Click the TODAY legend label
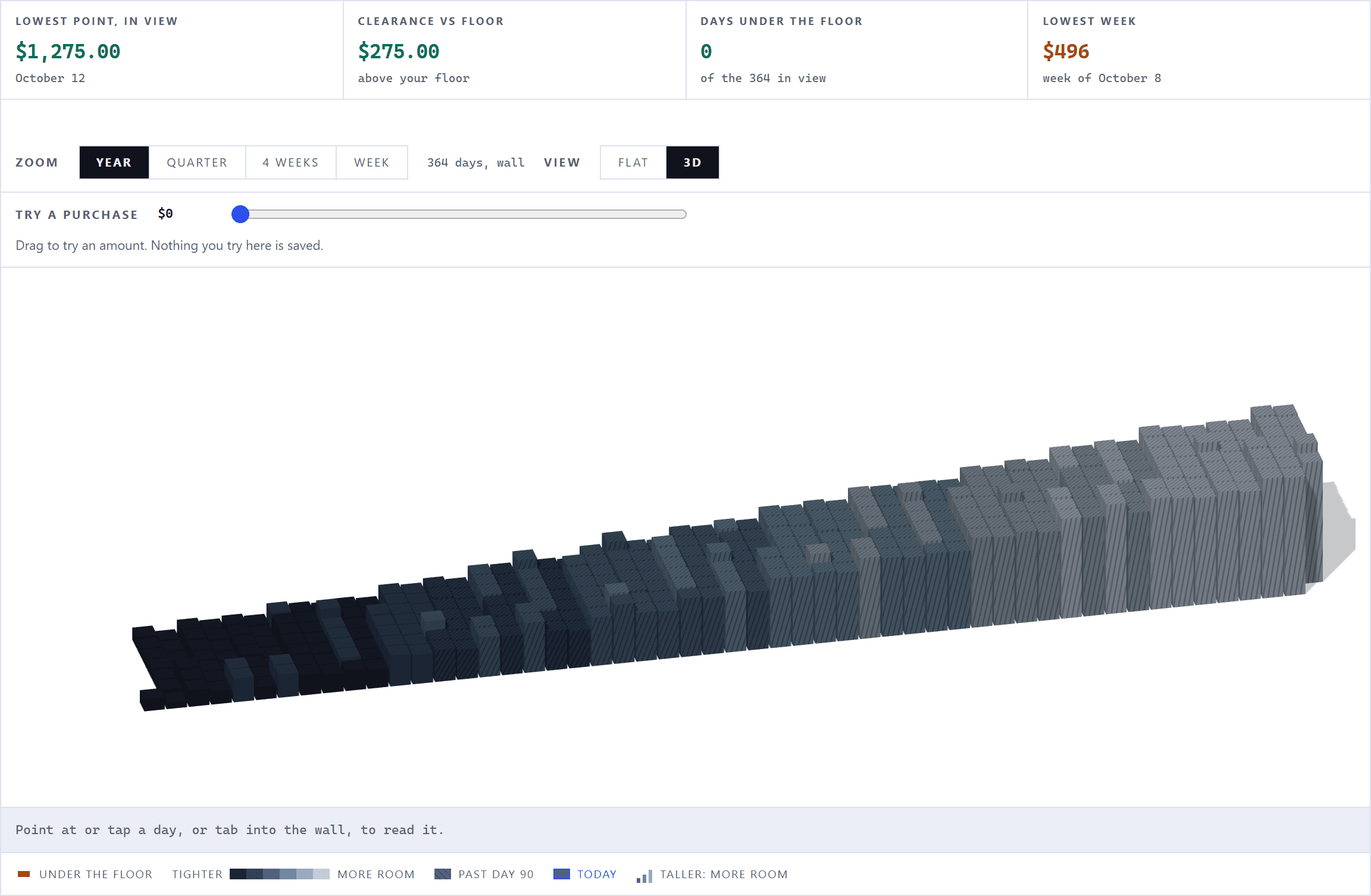 click(x=597, y=874)
